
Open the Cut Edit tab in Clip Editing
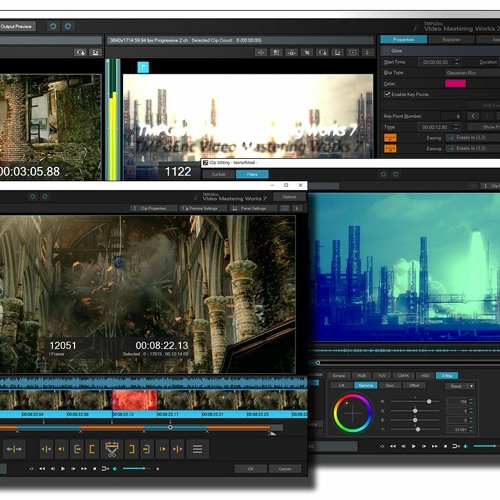click(218, 174)
